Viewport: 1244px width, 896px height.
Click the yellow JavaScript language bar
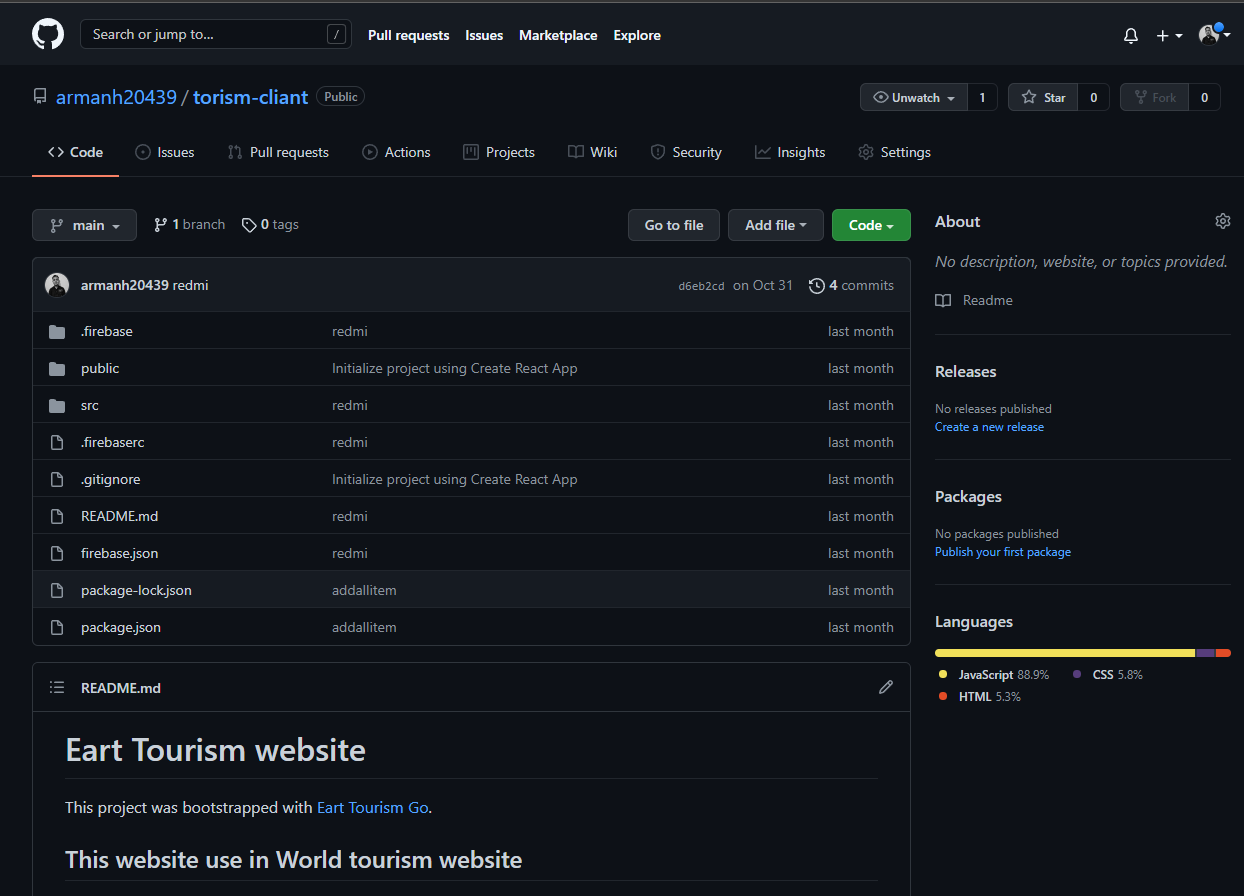click(x=1064, y=653)
